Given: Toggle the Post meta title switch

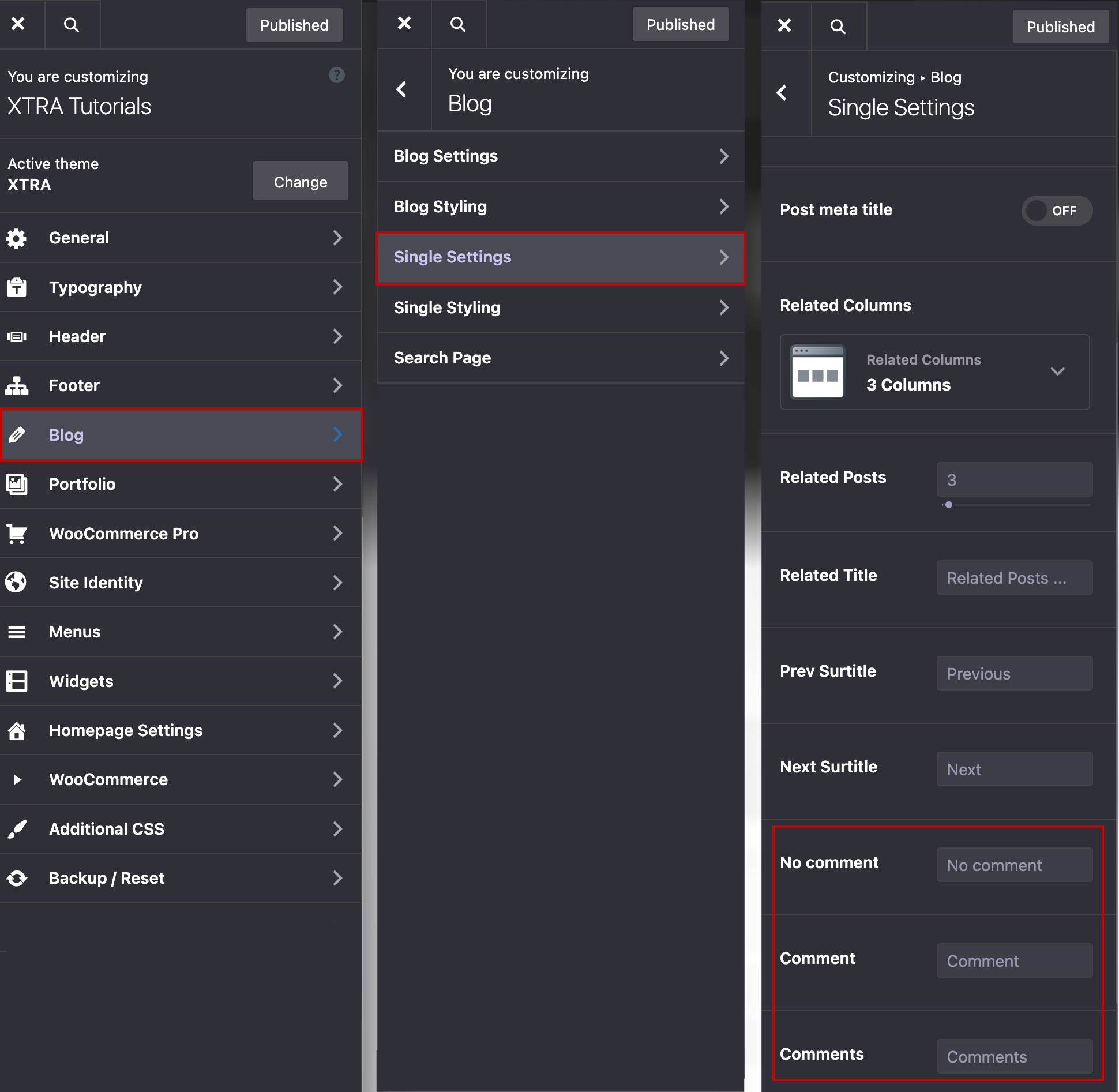Looking at the screenshot, I should pos(1056,211).
